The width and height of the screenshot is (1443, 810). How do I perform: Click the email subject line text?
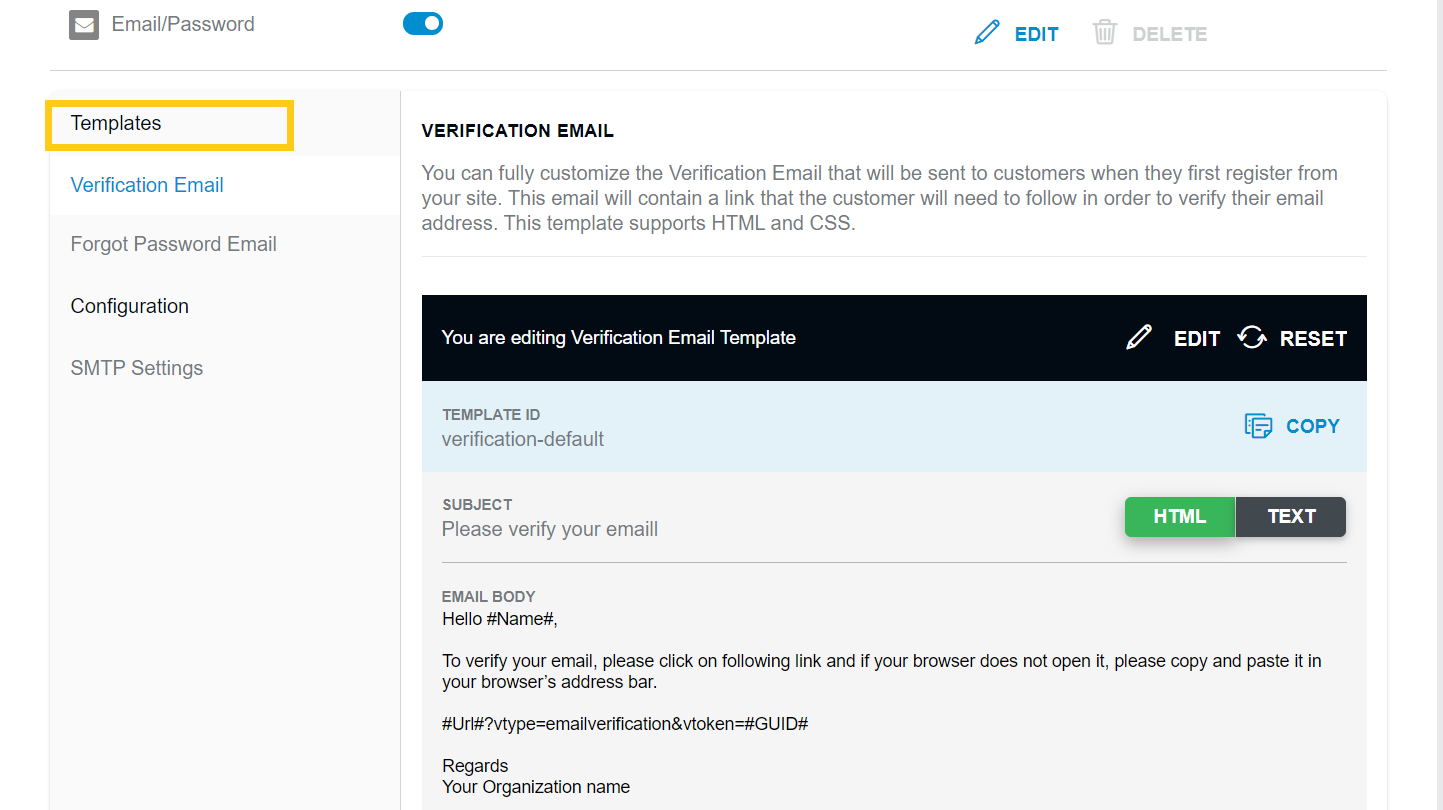pos(549,528)
